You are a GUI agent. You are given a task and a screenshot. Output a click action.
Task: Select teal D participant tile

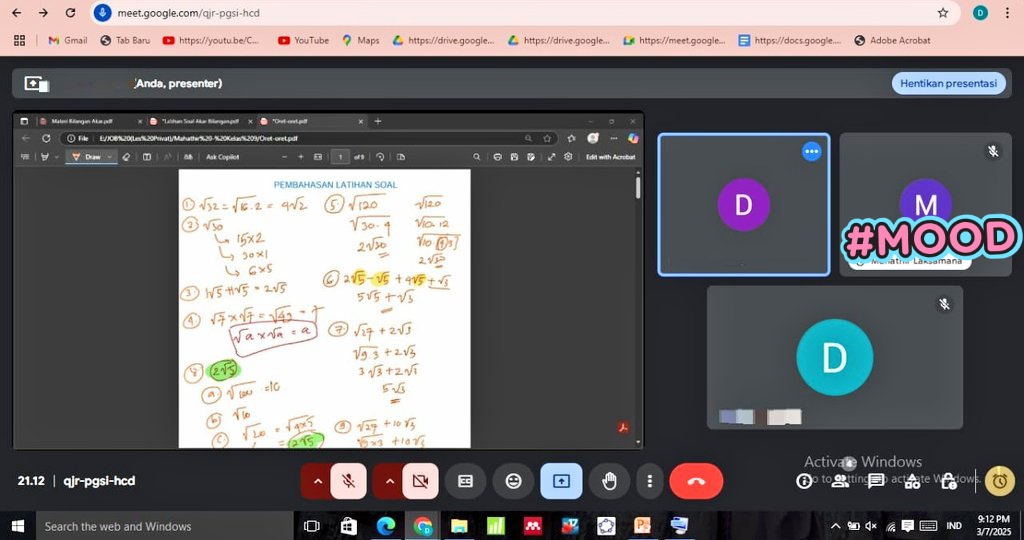pyautogui.click(x=835, y=357)
